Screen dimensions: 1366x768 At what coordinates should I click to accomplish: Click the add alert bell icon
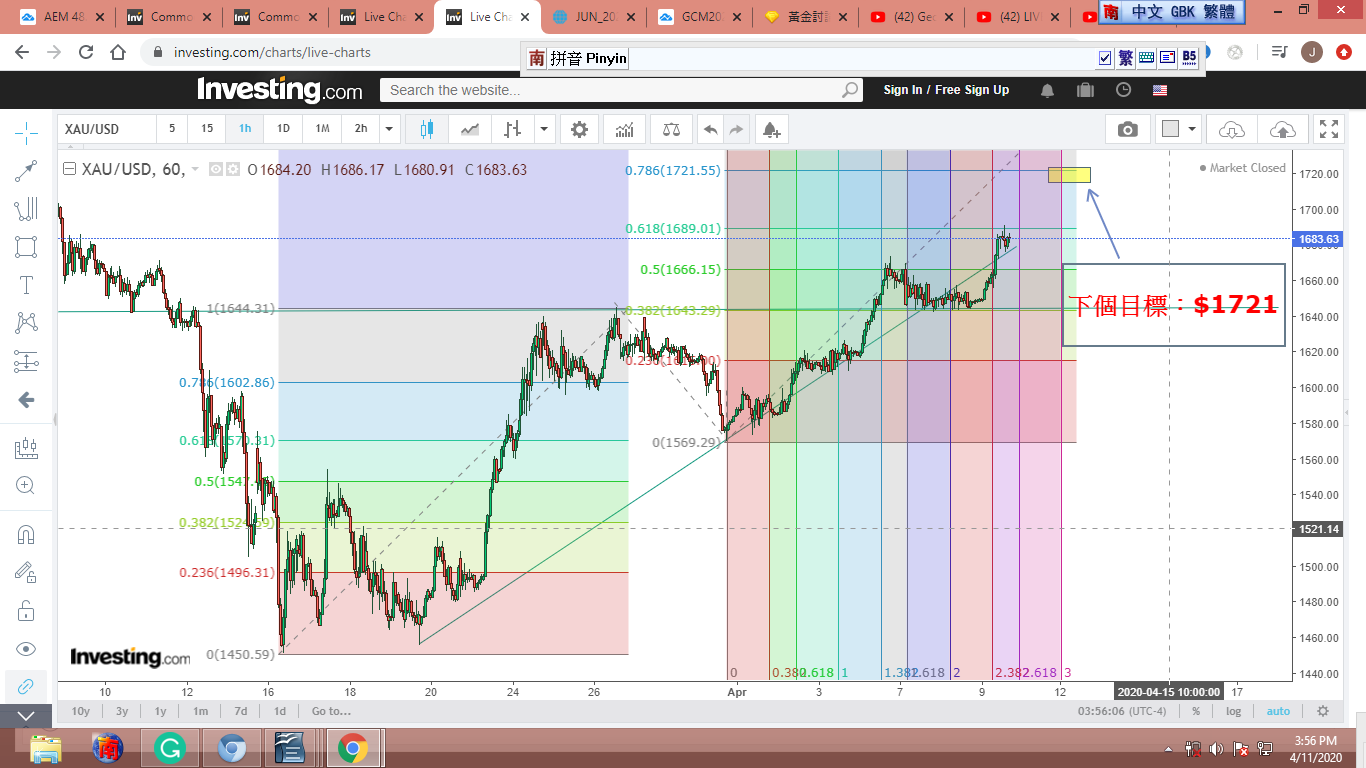pyautogui.click(x=770, y=129)
